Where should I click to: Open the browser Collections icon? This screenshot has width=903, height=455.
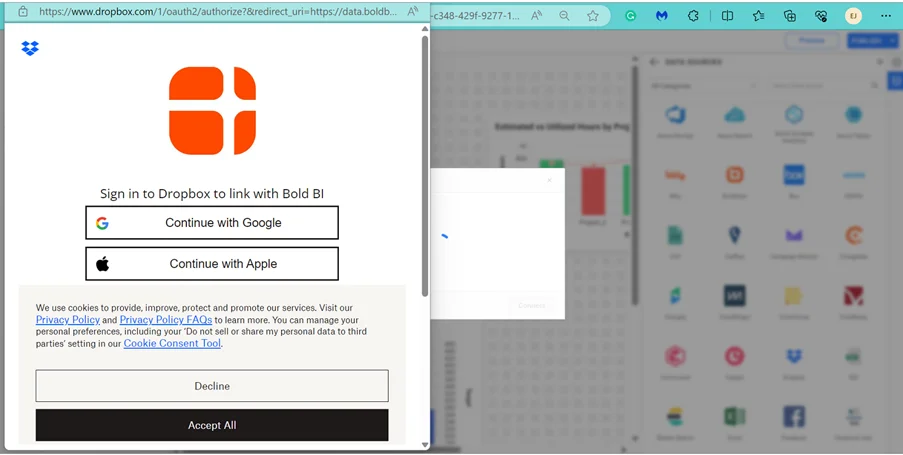(789, 16)
